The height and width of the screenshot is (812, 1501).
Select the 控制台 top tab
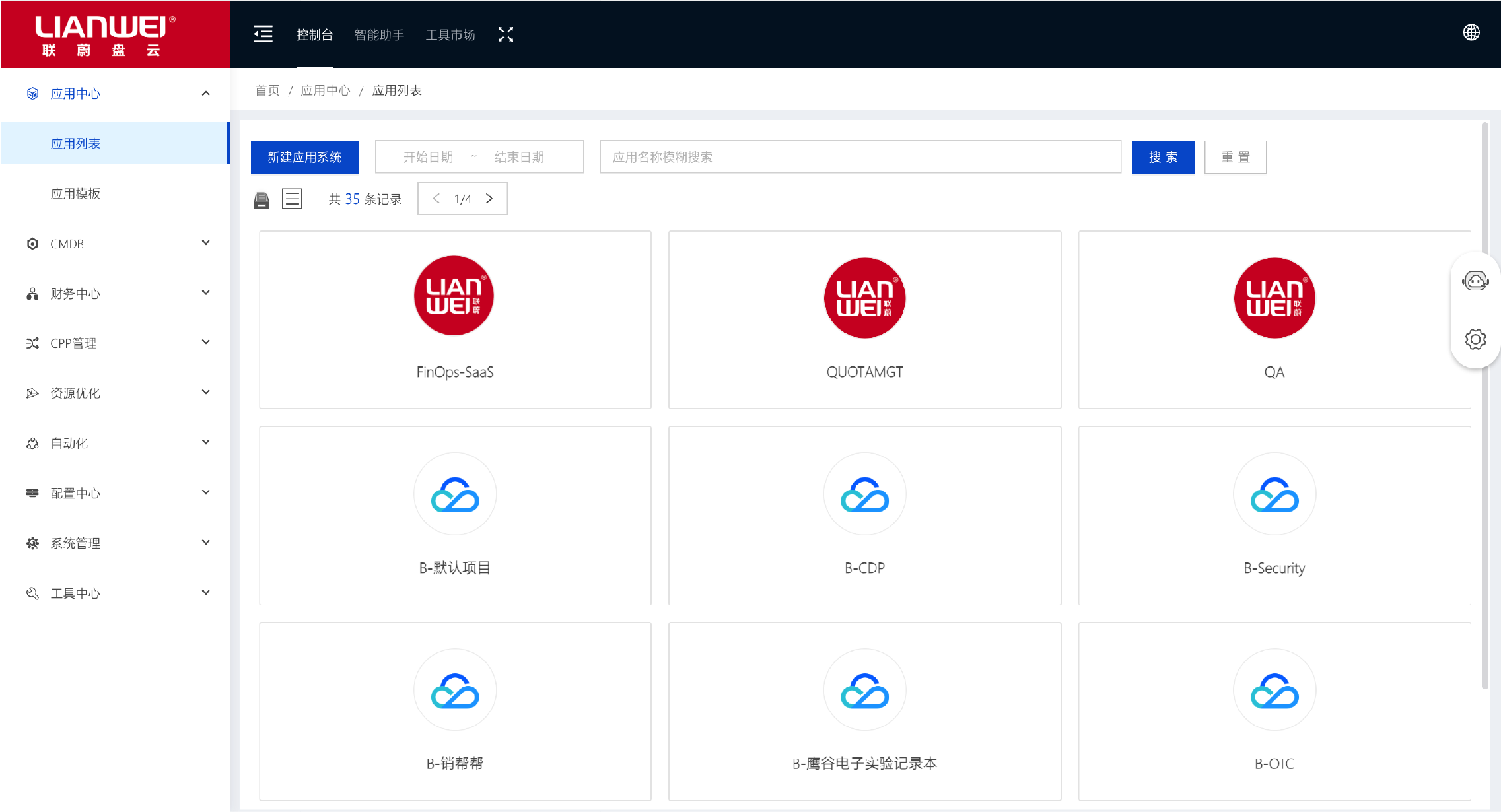click(x=314, y=34)
